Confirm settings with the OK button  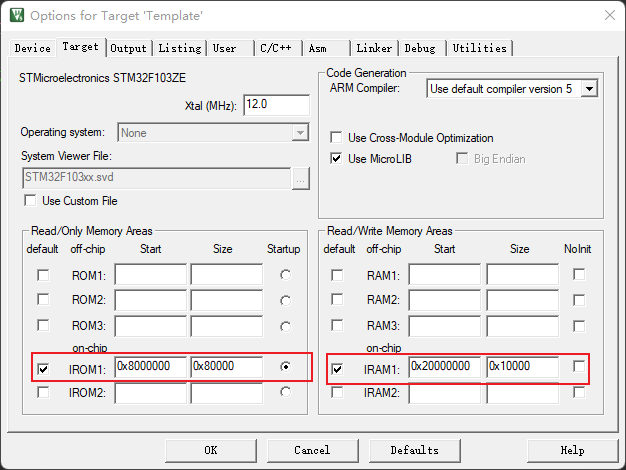coord(211,450)
